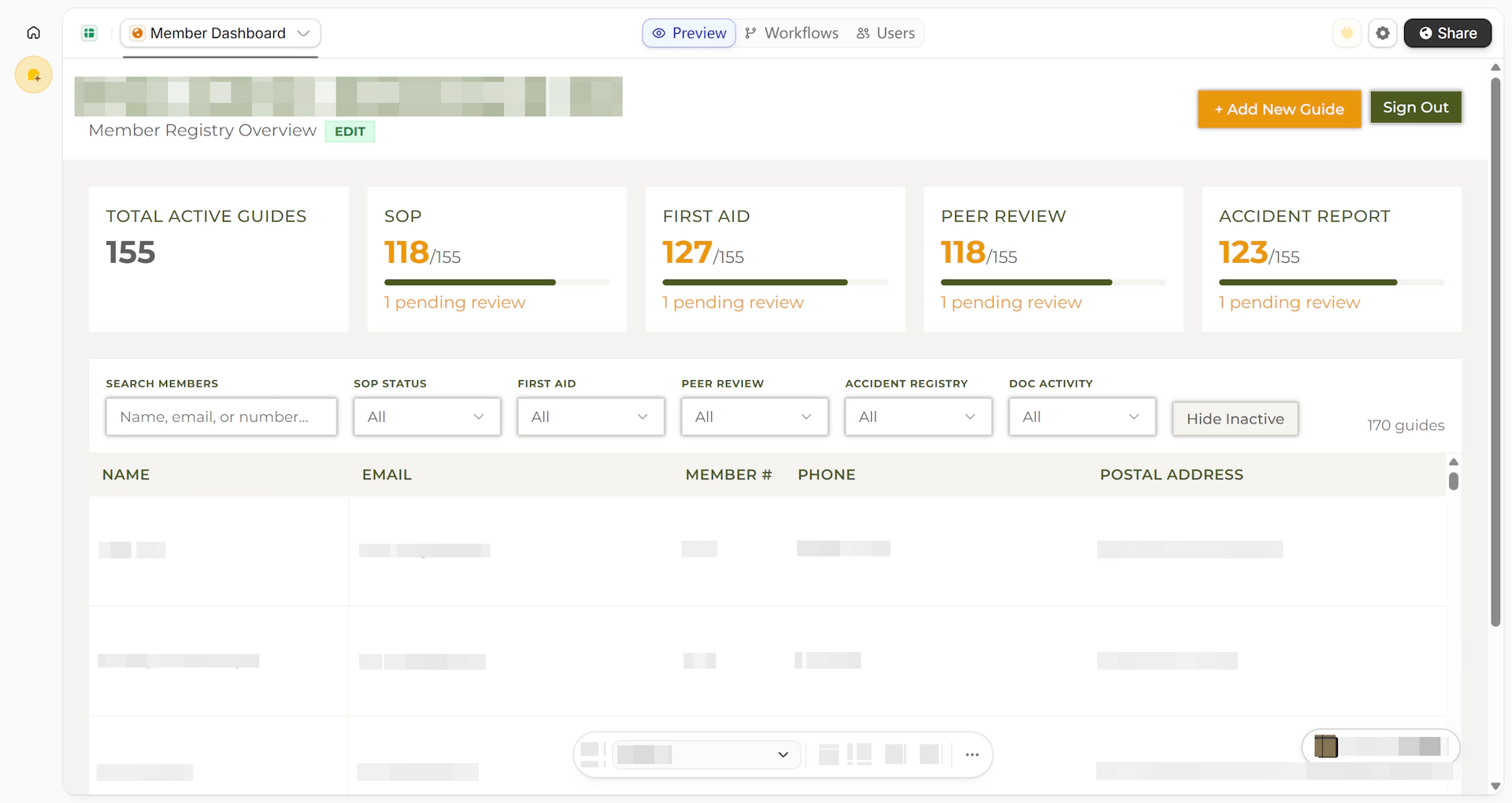Switch to the Preview tab
Screen dimensions: 1512x803
click(689, 33)
